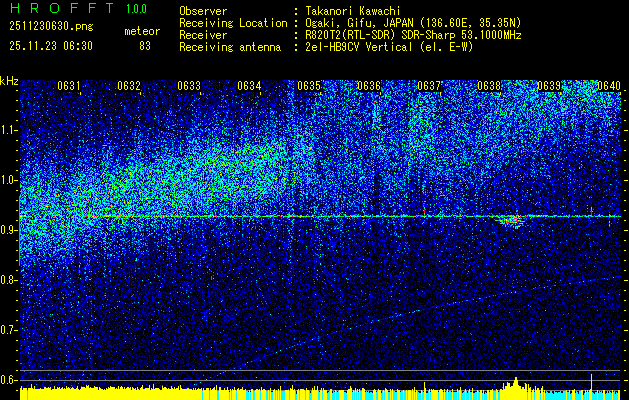This screenshot has width=629, height=400.
Task: Click the 0632 time marker
Action: [129, 86]
